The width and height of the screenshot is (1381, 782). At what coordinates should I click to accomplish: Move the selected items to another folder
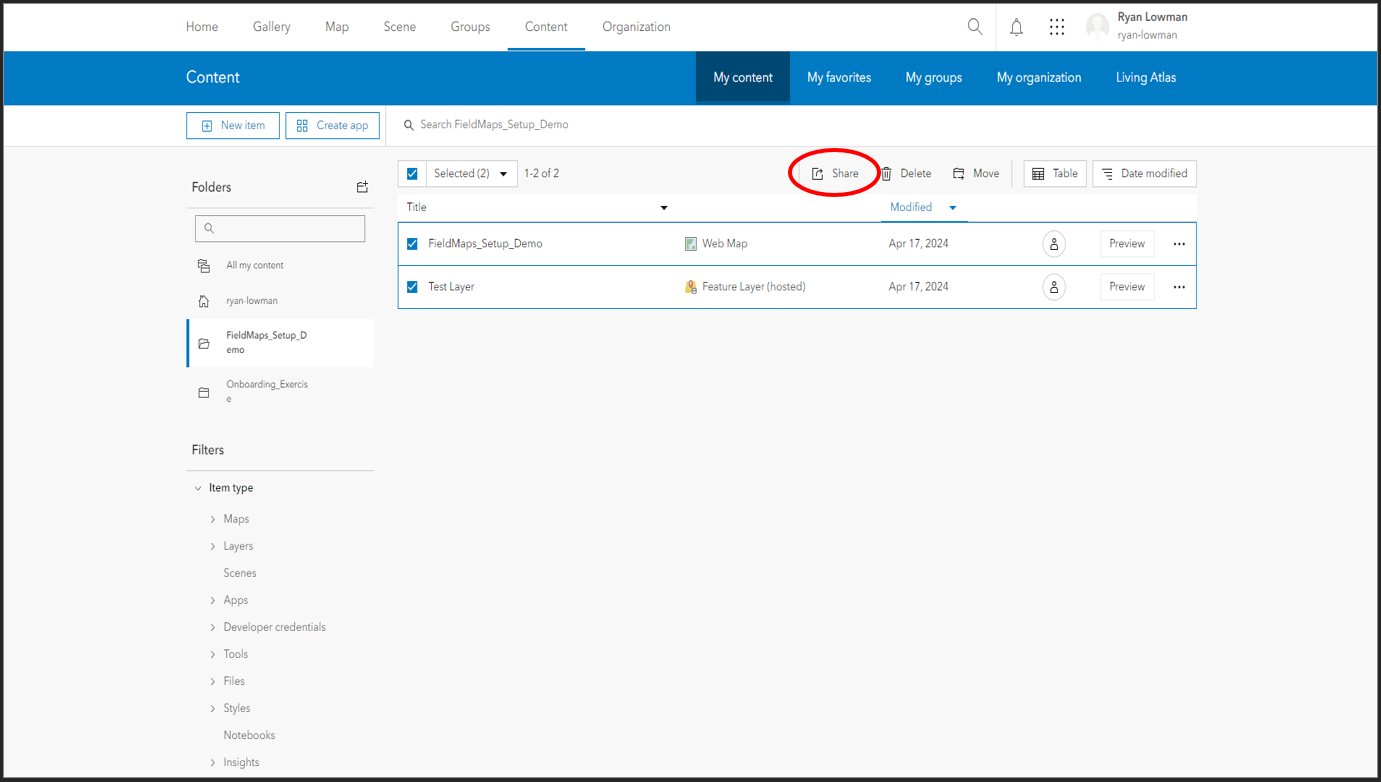(975, 172)
